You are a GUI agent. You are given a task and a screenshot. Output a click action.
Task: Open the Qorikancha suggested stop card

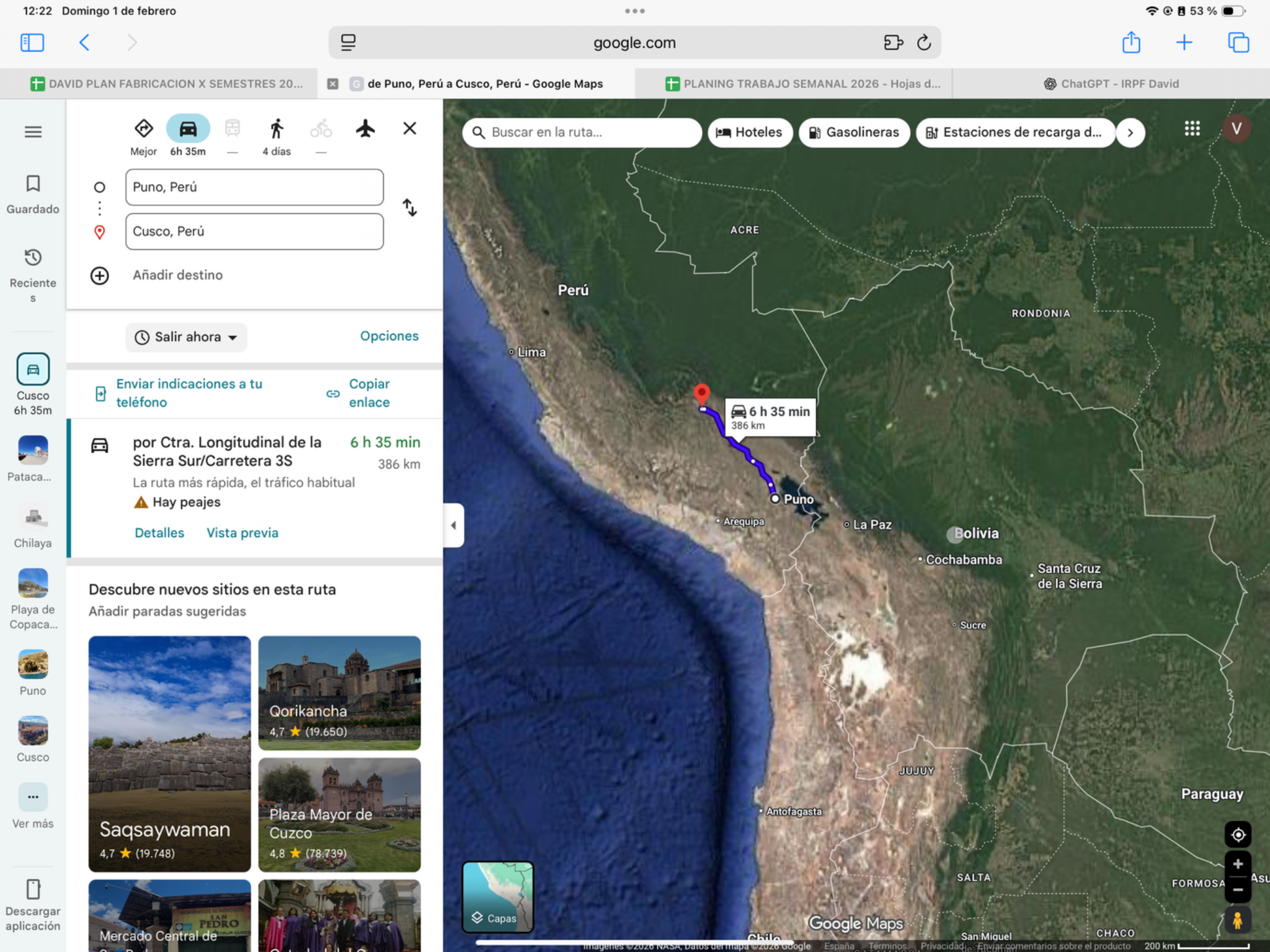pyautogui.click(x=339, y=693)
